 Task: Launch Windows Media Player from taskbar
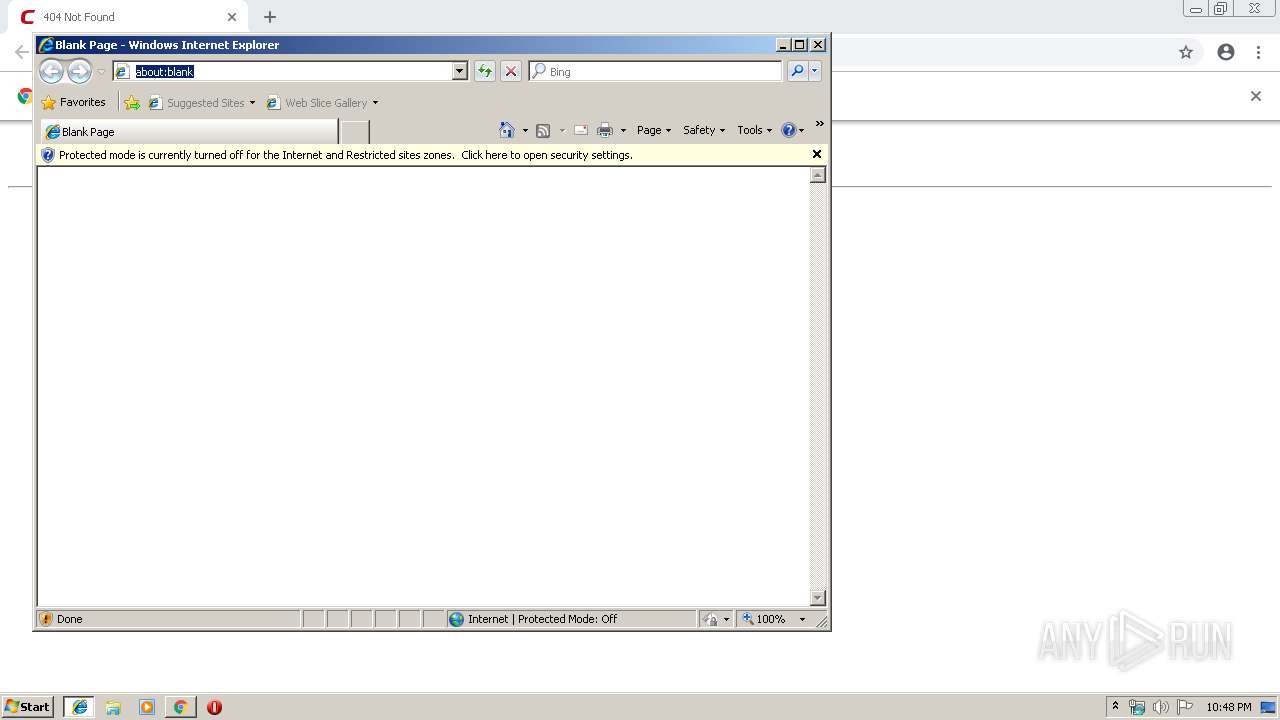point(147,707)
